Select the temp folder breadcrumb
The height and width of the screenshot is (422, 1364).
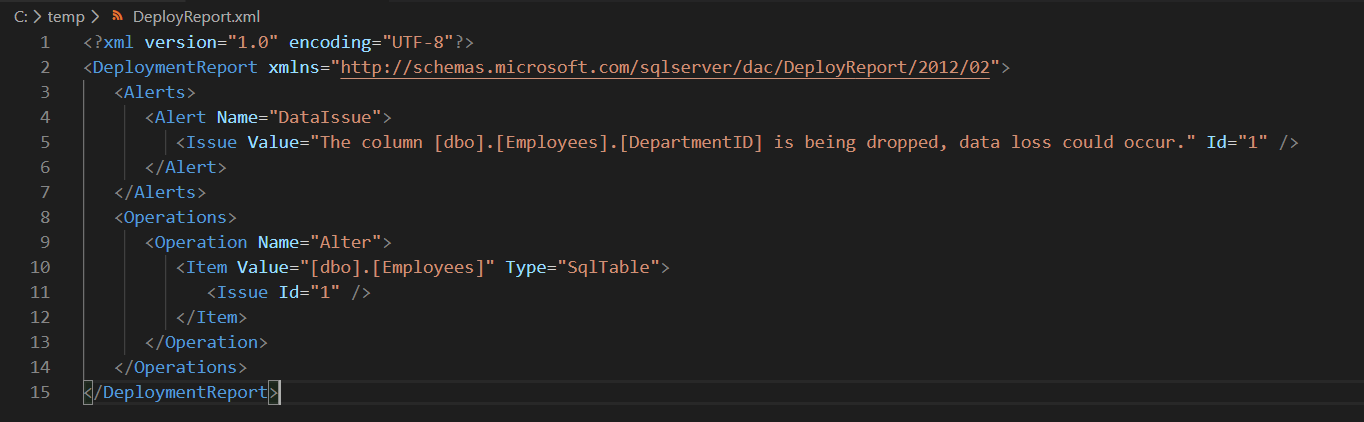[66, 17]
